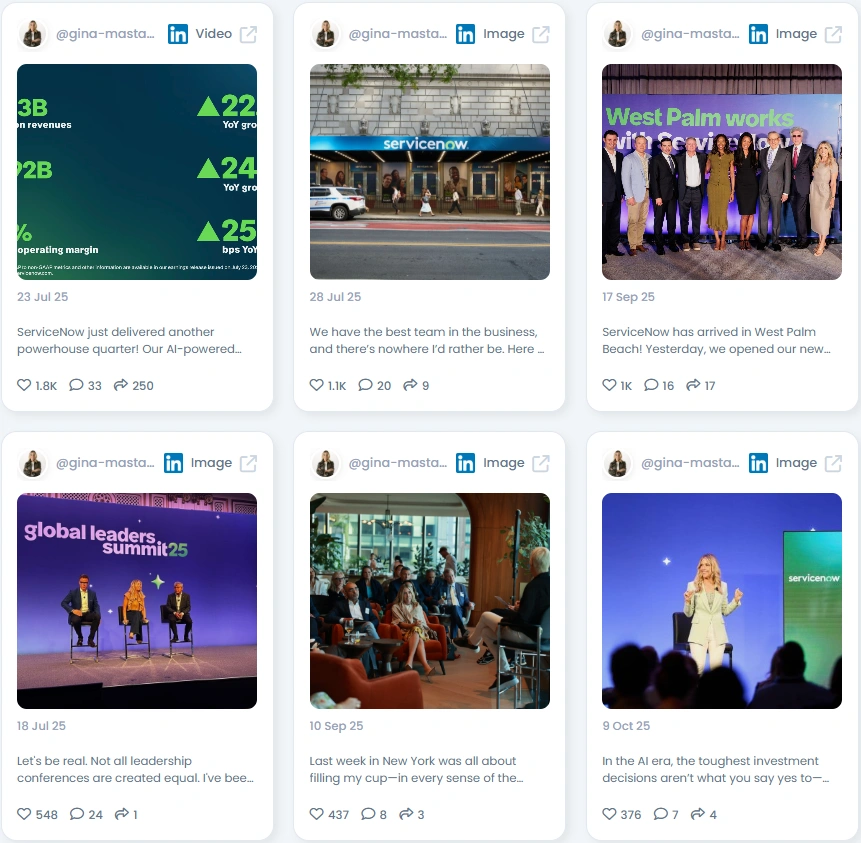
Task: Click LinkedIn icon on 9 Oct 25 post
Action: 758,464
